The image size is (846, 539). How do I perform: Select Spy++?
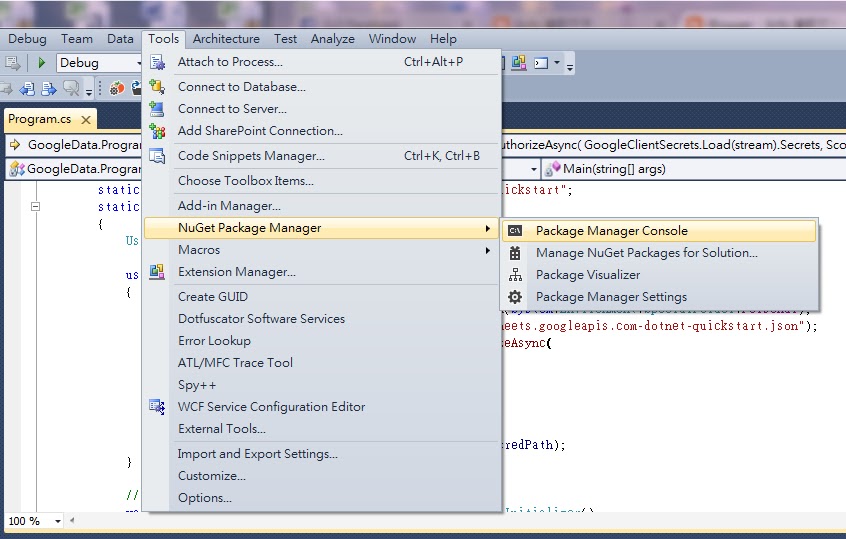point(322,385)
